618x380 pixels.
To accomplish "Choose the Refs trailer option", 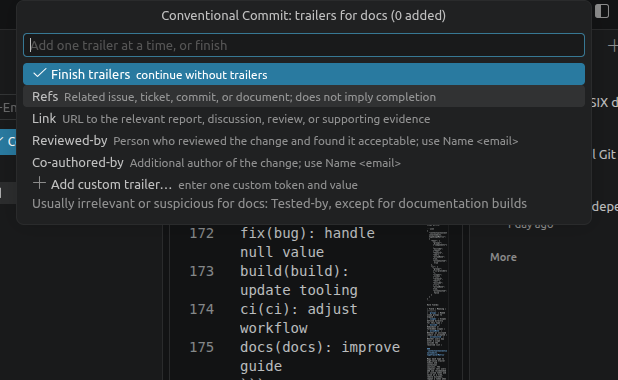I will (303, 97).
